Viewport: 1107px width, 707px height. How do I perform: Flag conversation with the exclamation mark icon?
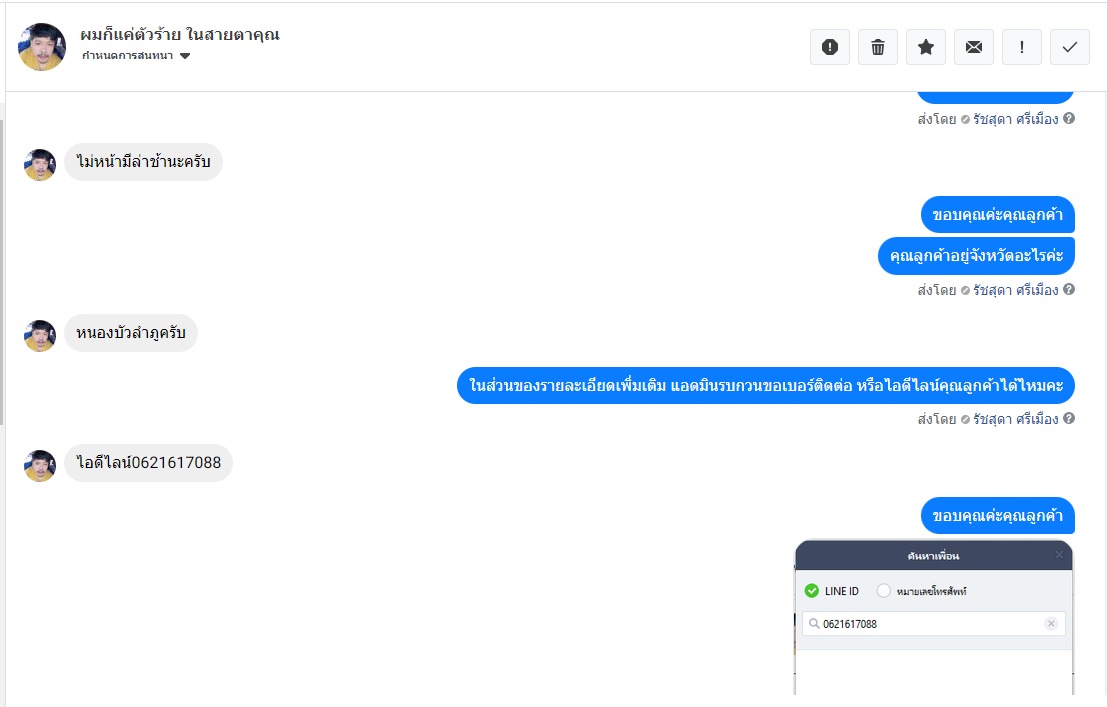[1022, 47]
